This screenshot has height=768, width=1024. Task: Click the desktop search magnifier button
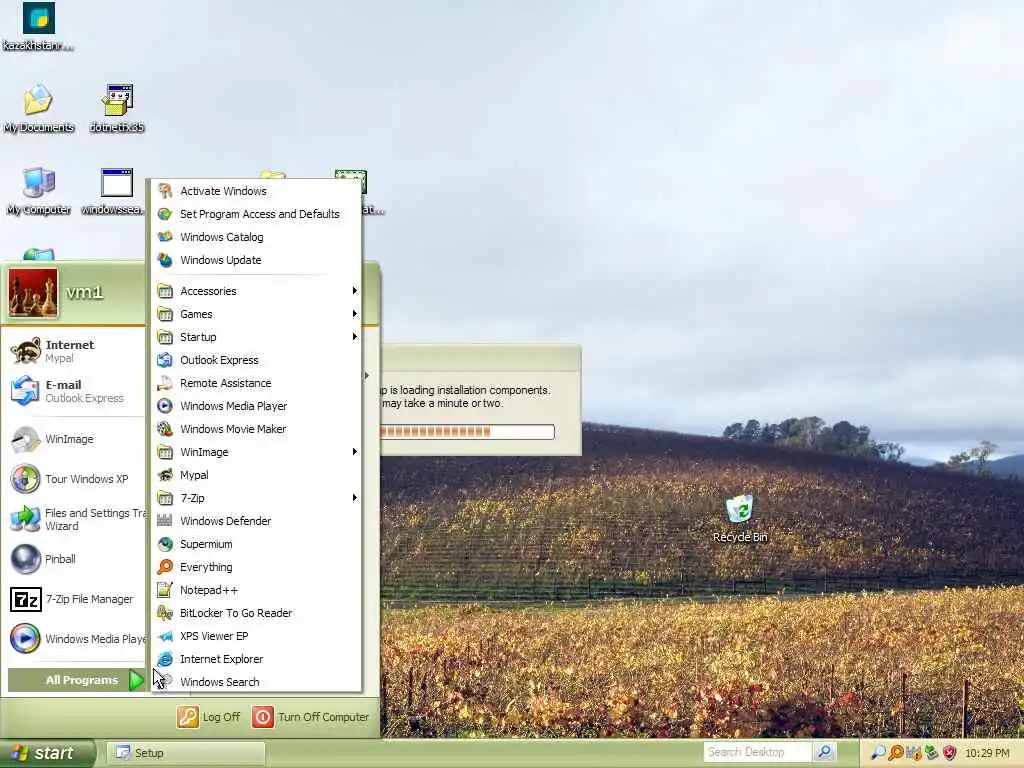pos(824,752)
